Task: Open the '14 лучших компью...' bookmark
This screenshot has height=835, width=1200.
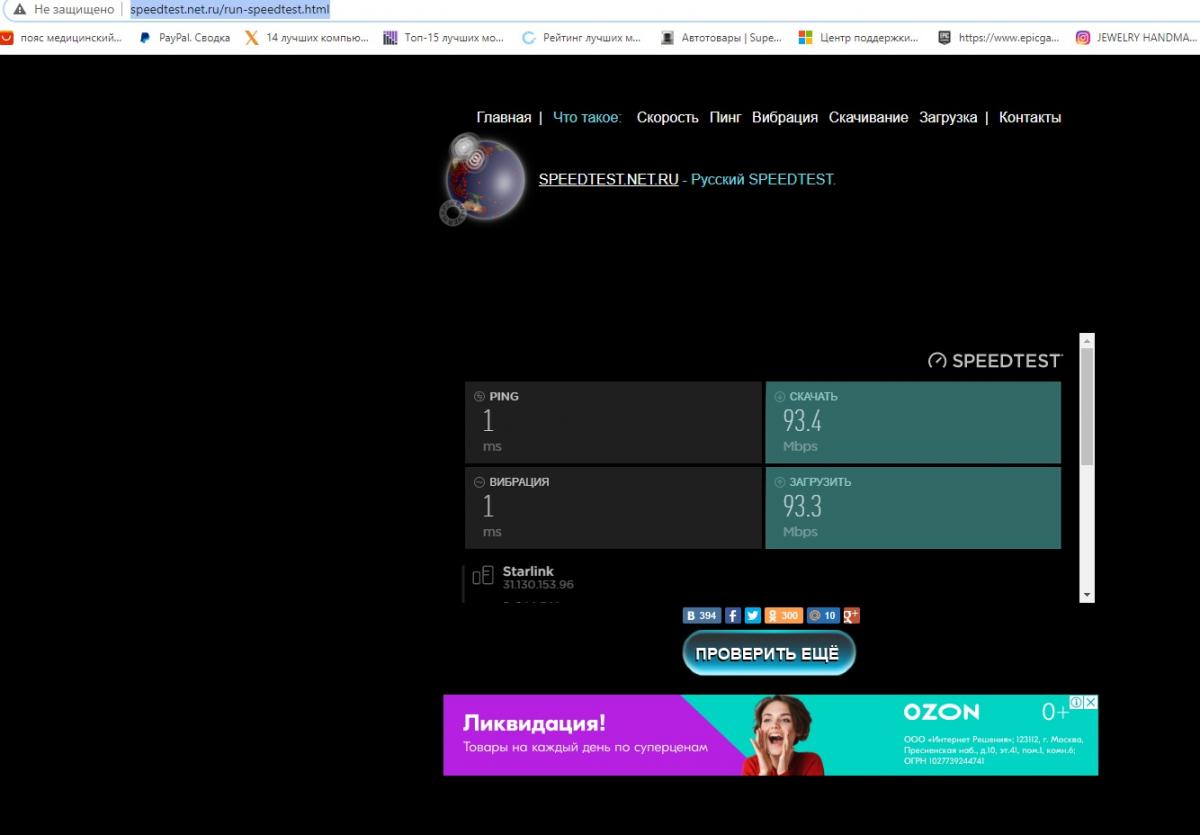Action: [x=306, y=38]
